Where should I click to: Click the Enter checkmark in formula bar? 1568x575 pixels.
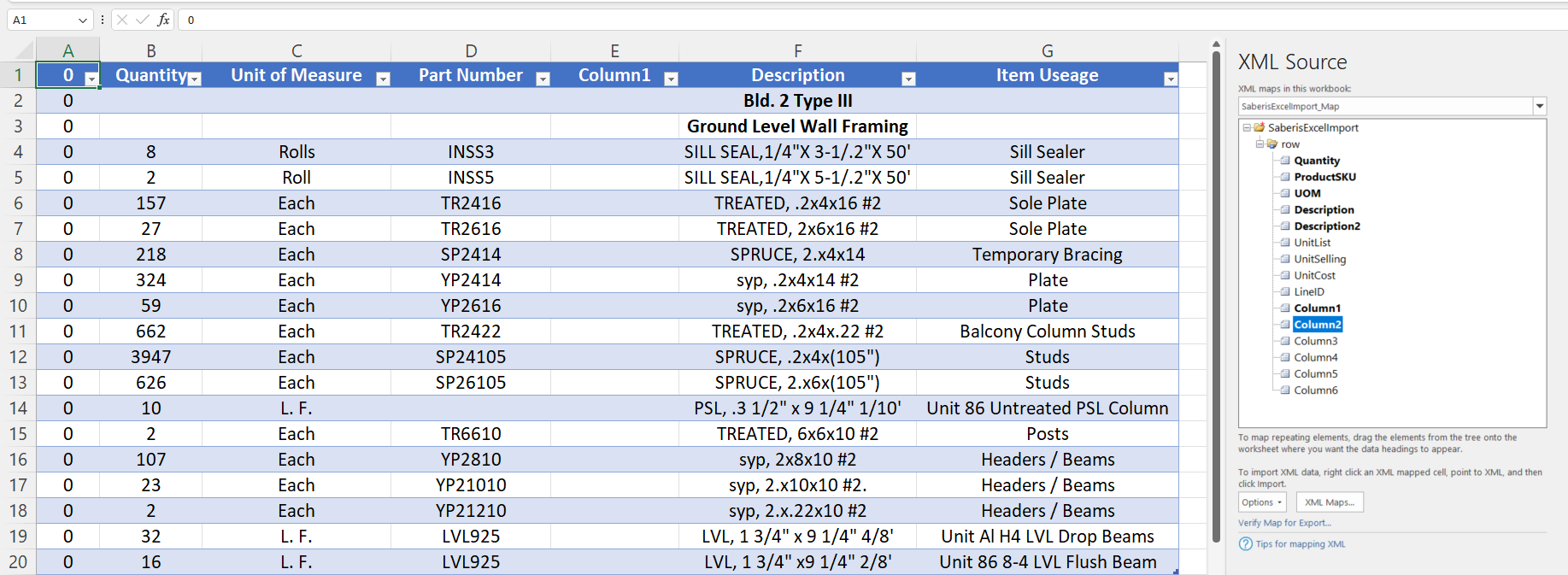[x=142, y=20]
